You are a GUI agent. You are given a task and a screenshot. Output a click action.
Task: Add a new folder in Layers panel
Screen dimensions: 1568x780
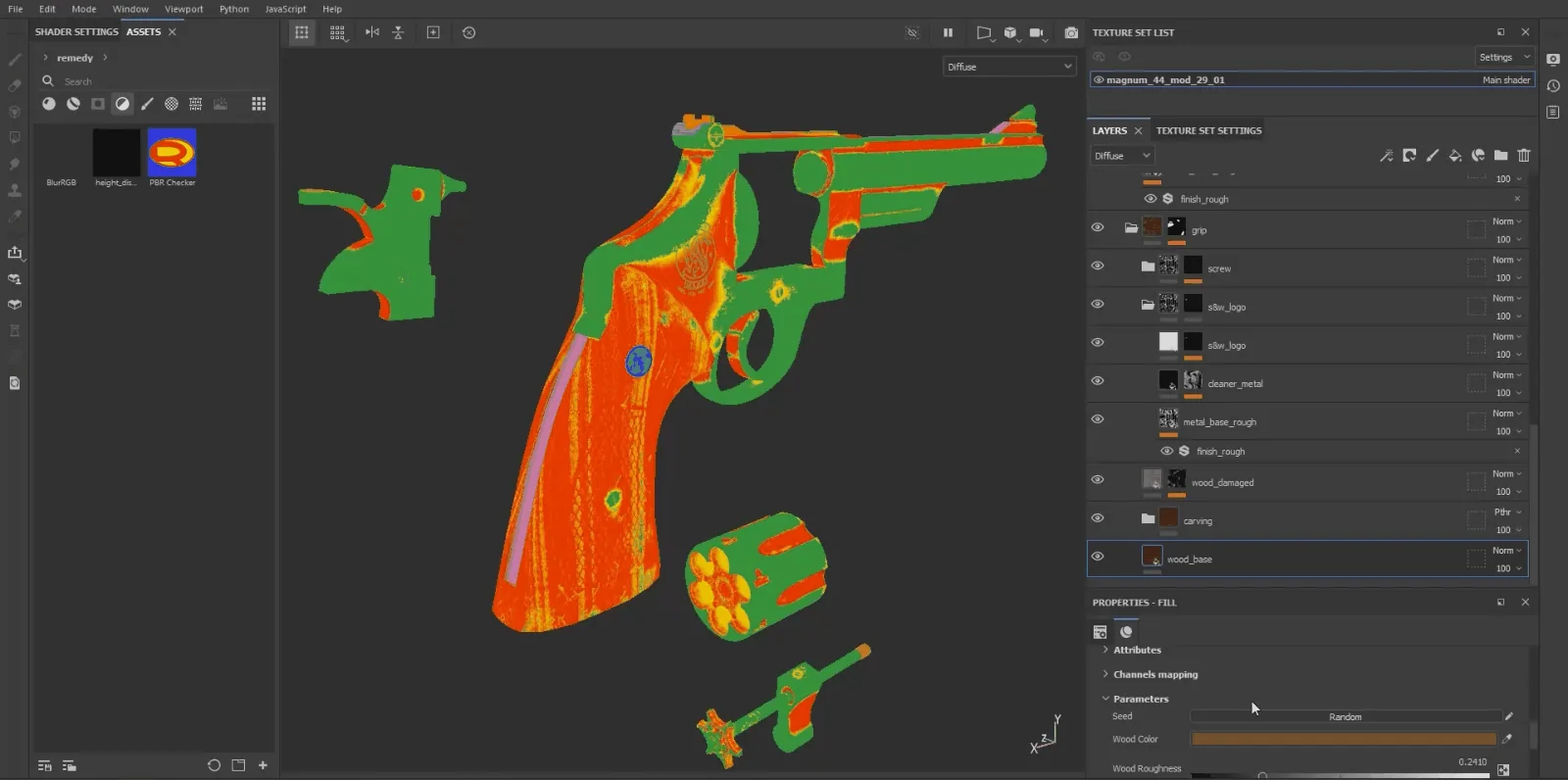coord(1500,156)
